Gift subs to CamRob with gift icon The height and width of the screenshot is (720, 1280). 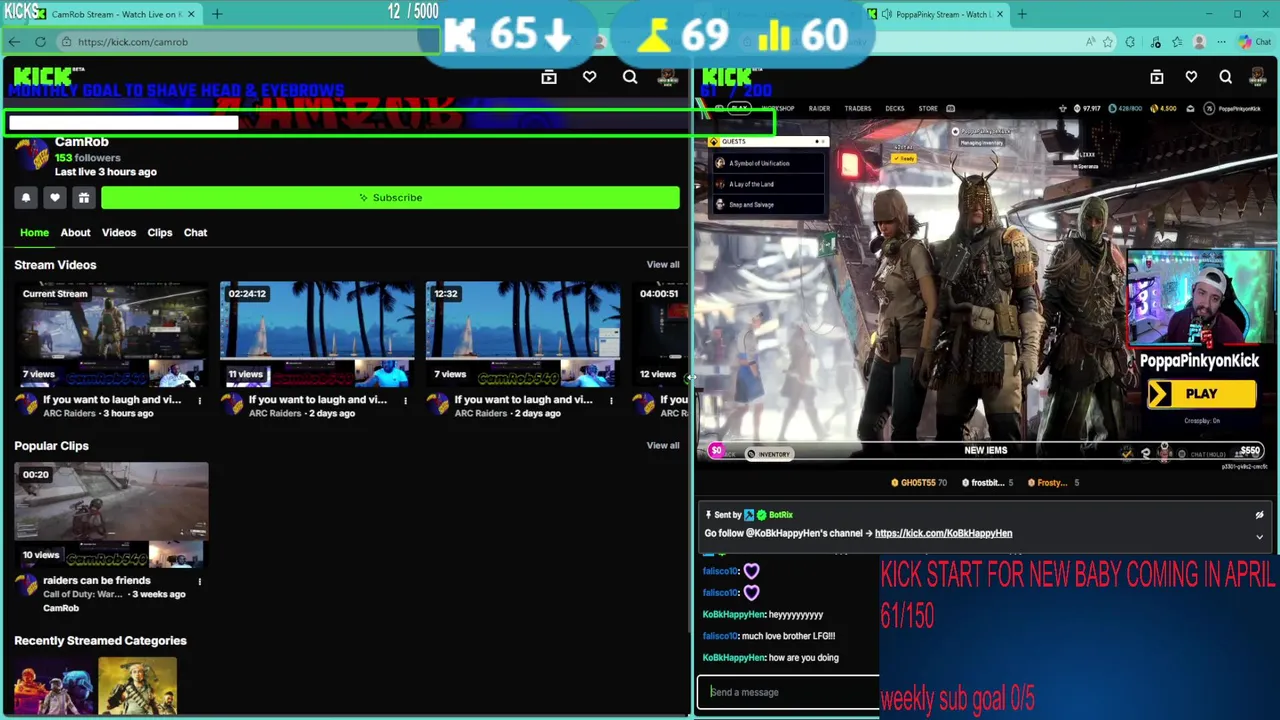point(84,198)
